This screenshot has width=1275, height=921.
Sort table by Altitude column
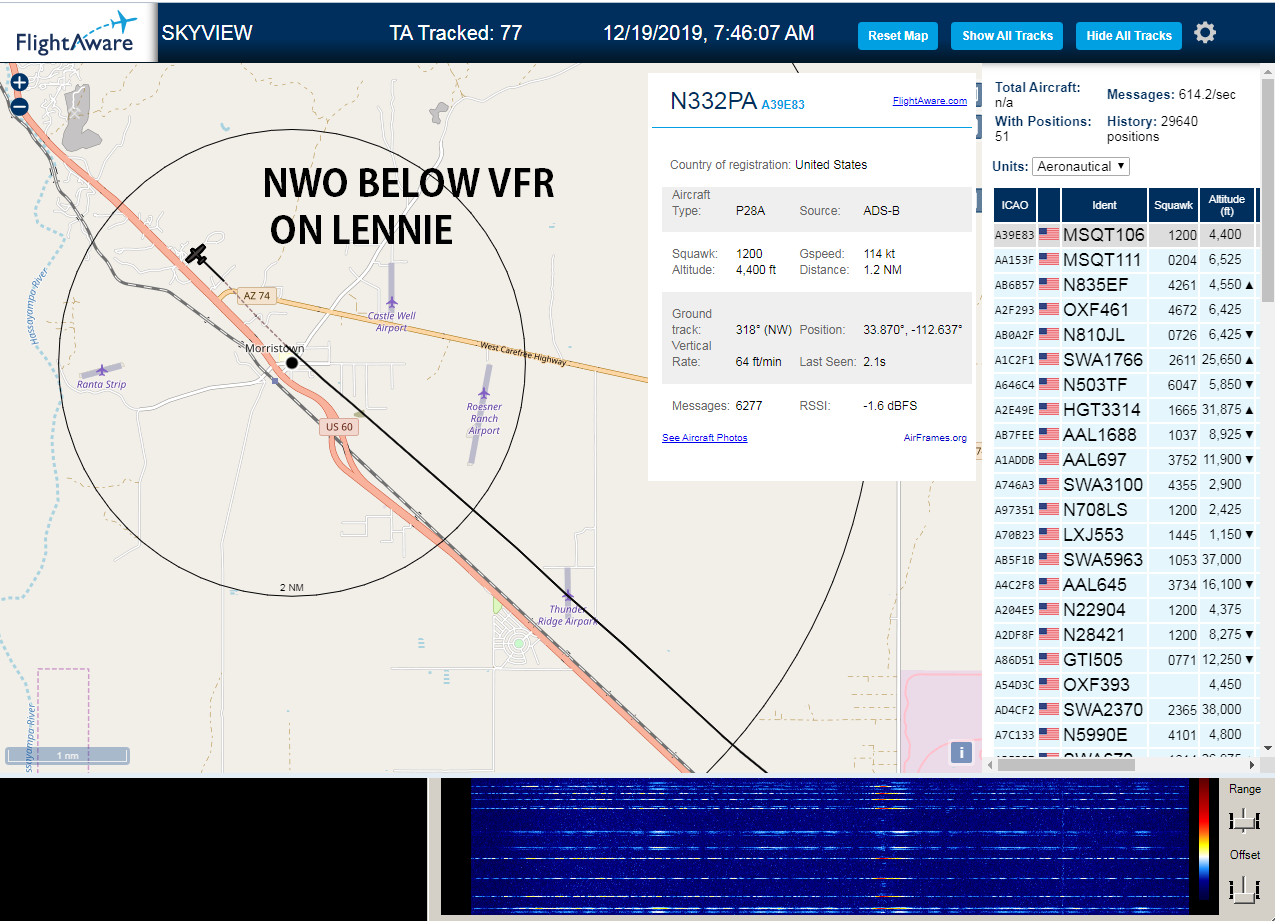pyautogui.click(x=1227, y=205)
